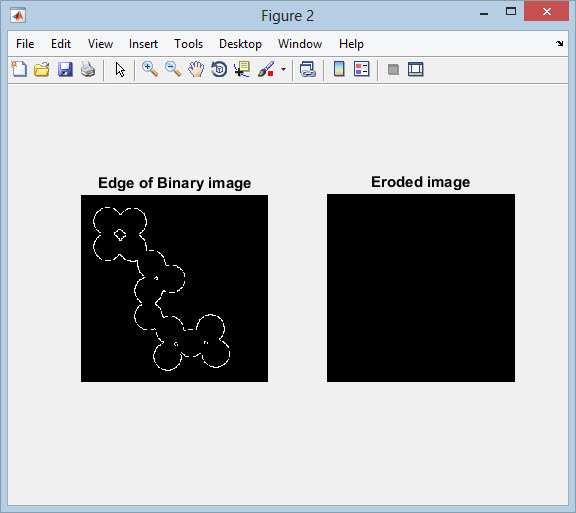Select the Edit Plot arrow tool
Screen dimensions: 576x513
click(120, 69)
